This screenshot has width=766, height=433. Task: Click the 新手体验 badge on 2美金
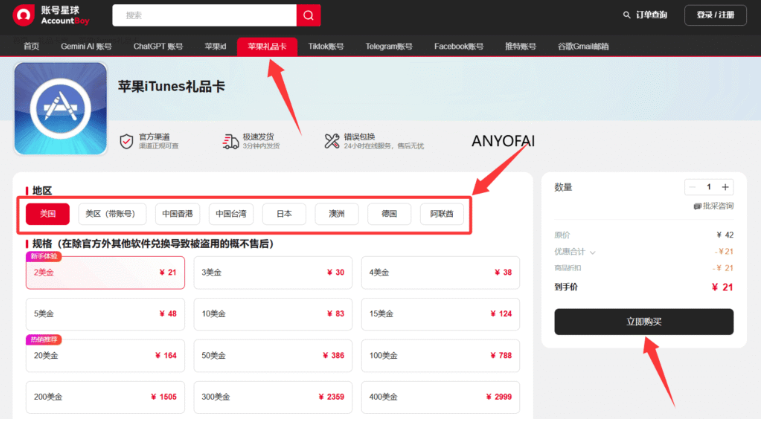click(x=44, y=257)
